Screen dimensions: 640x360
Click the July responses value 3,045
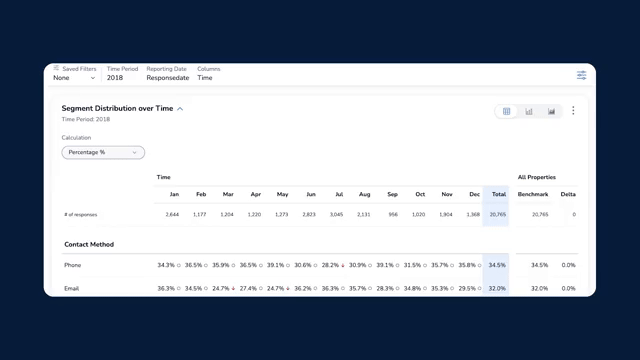coord(336,215)
